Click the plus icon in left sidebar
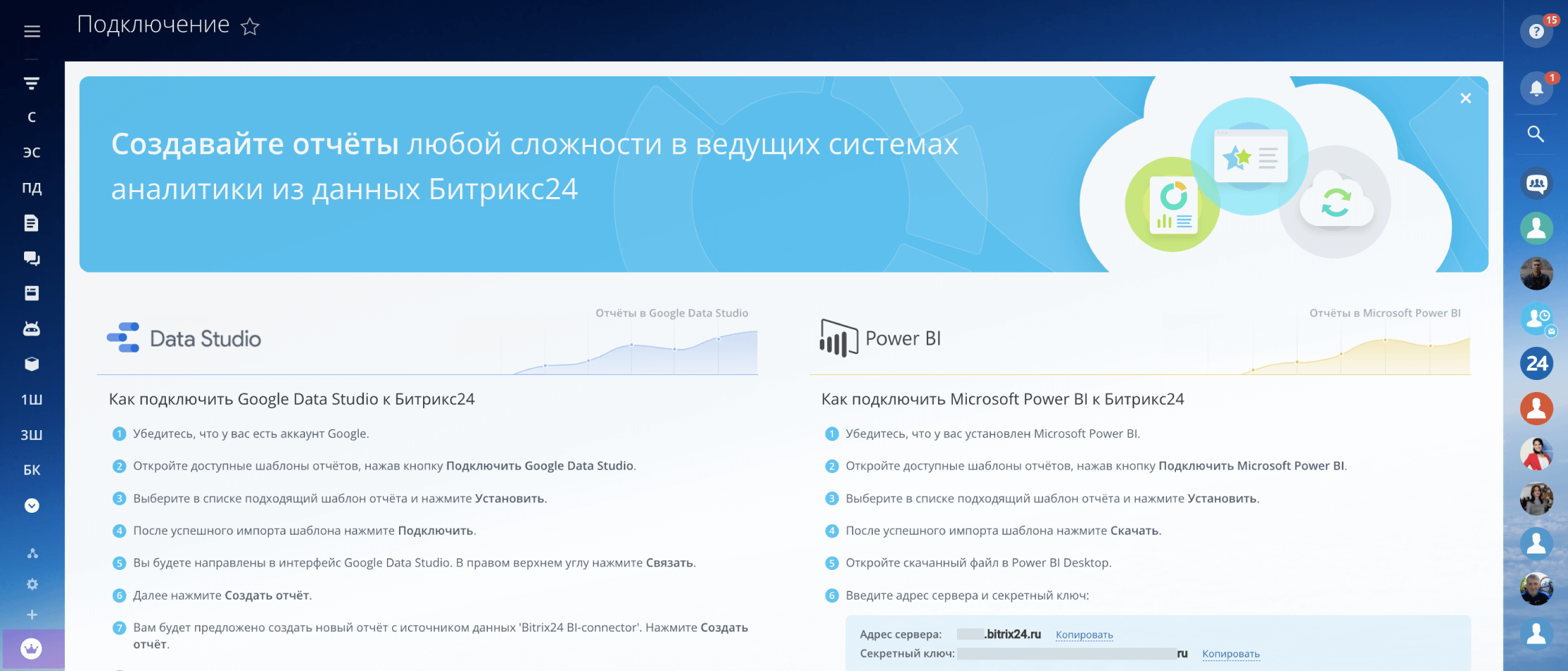1568x671 pixels. pyautogui.click(x=32, y=614)
